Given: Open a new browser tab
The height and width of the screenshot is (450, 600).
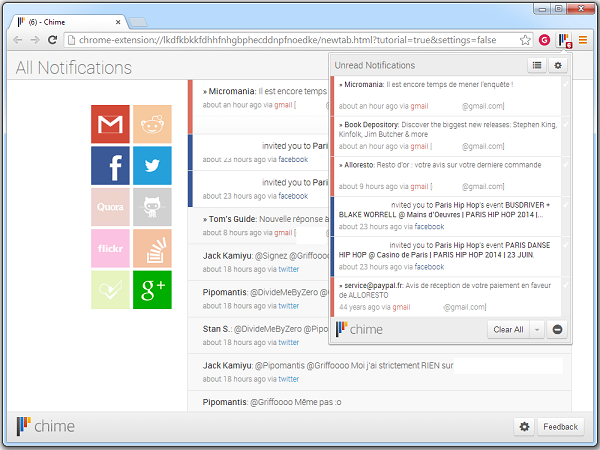Looking at the screenshot, I should click(x=137, y=23).
